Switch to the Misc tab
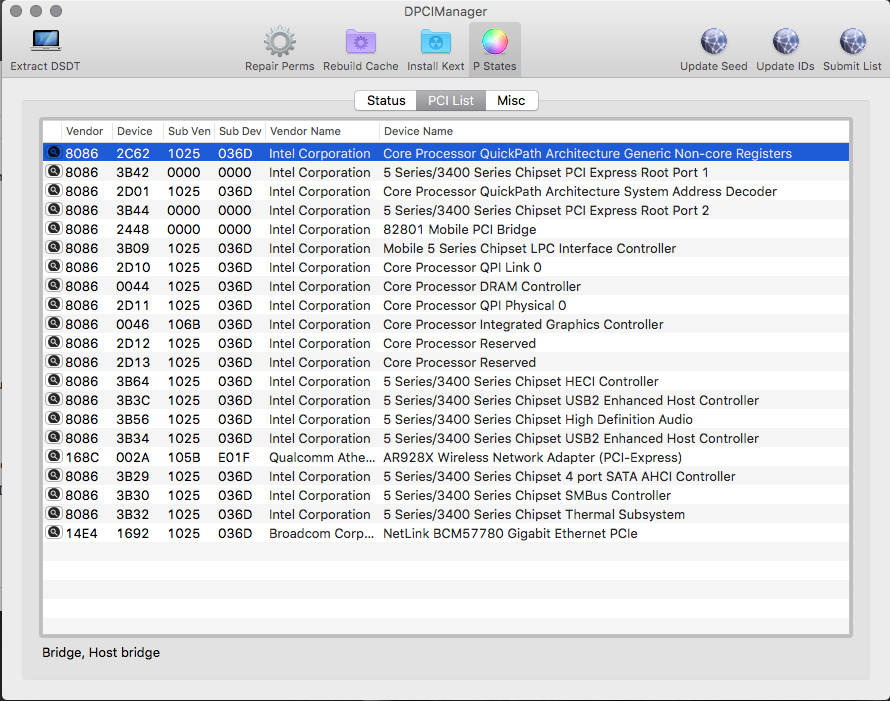890x701 pixels. [511, 100]
